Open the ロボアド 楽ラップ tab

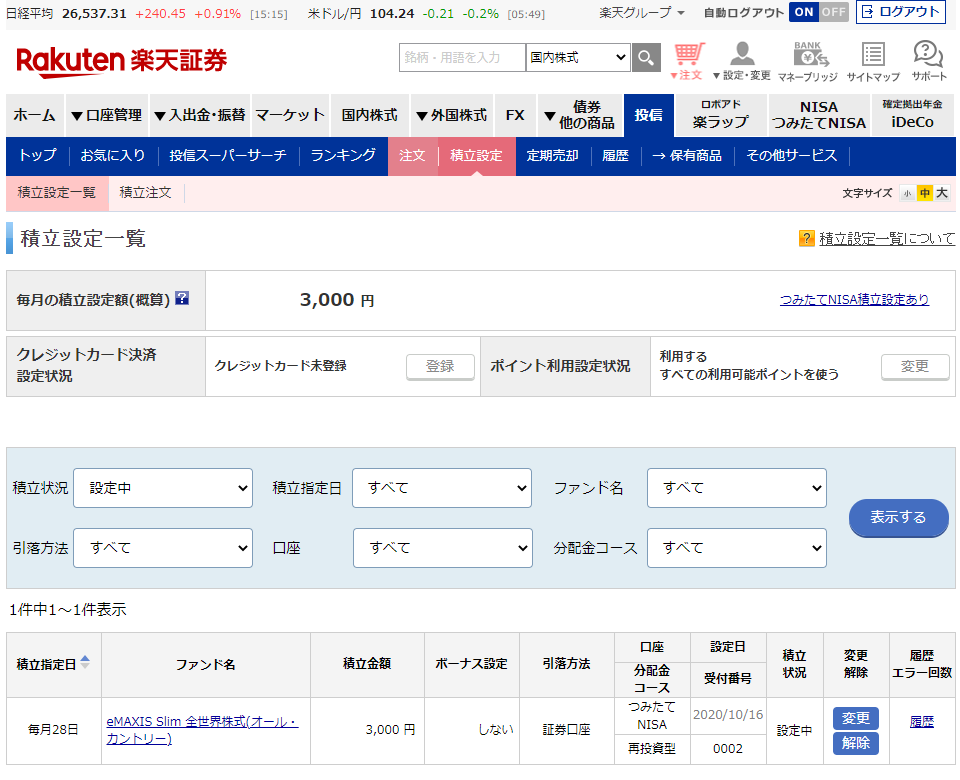coord(721,115)
